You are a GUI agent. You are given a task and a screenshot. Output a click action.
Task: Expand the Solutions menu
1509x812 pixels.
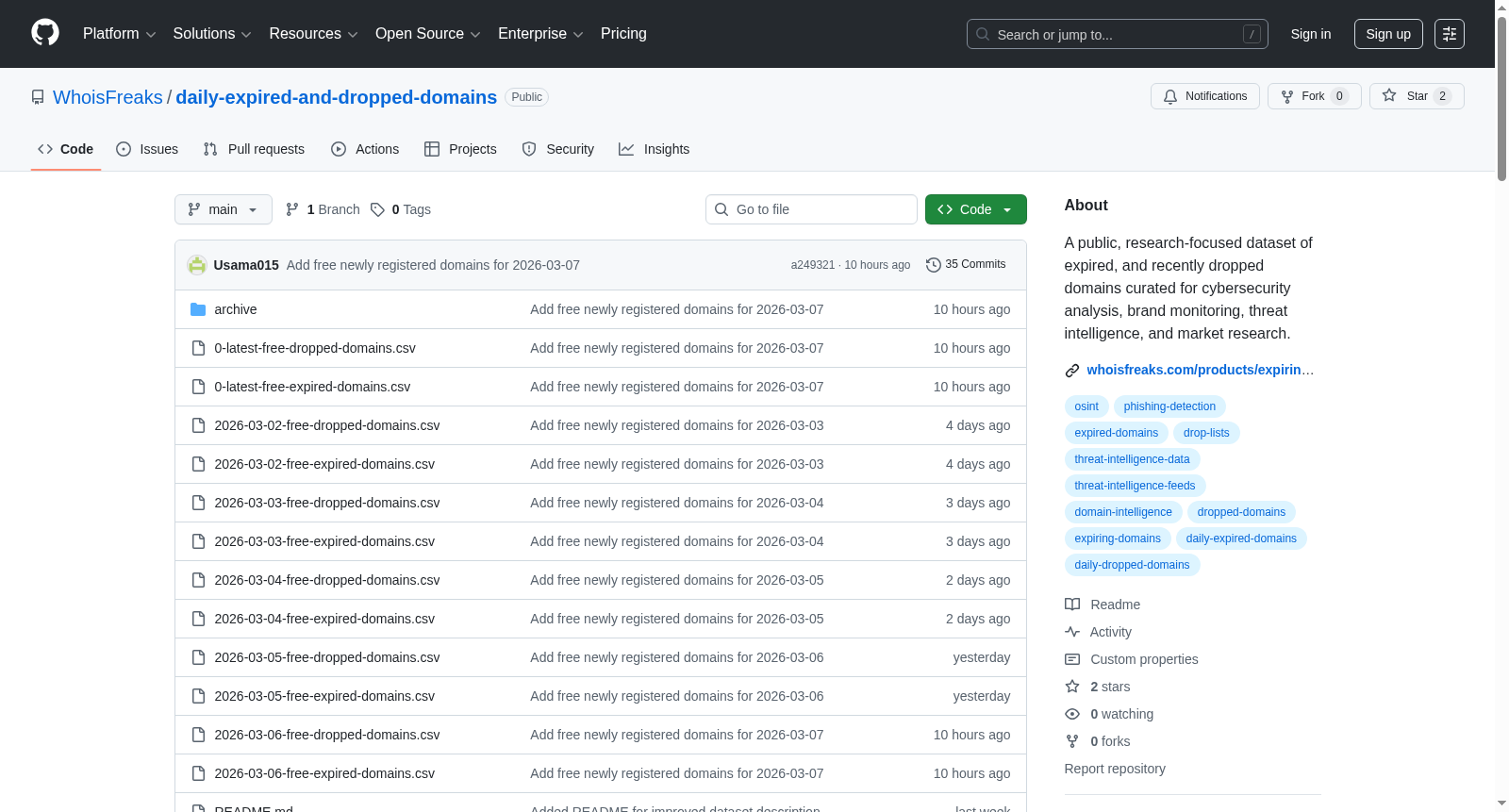point(212,34)
